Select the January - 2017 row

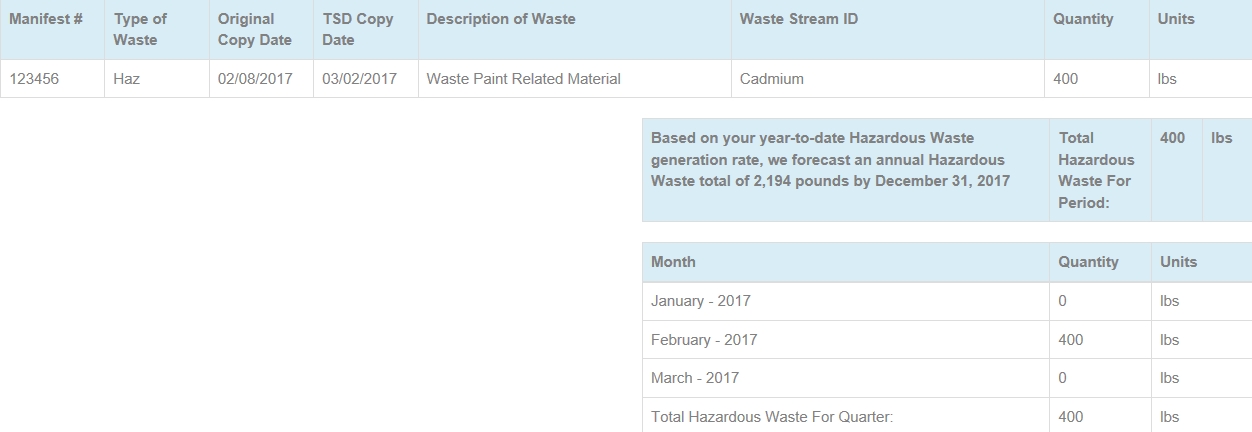946,301
